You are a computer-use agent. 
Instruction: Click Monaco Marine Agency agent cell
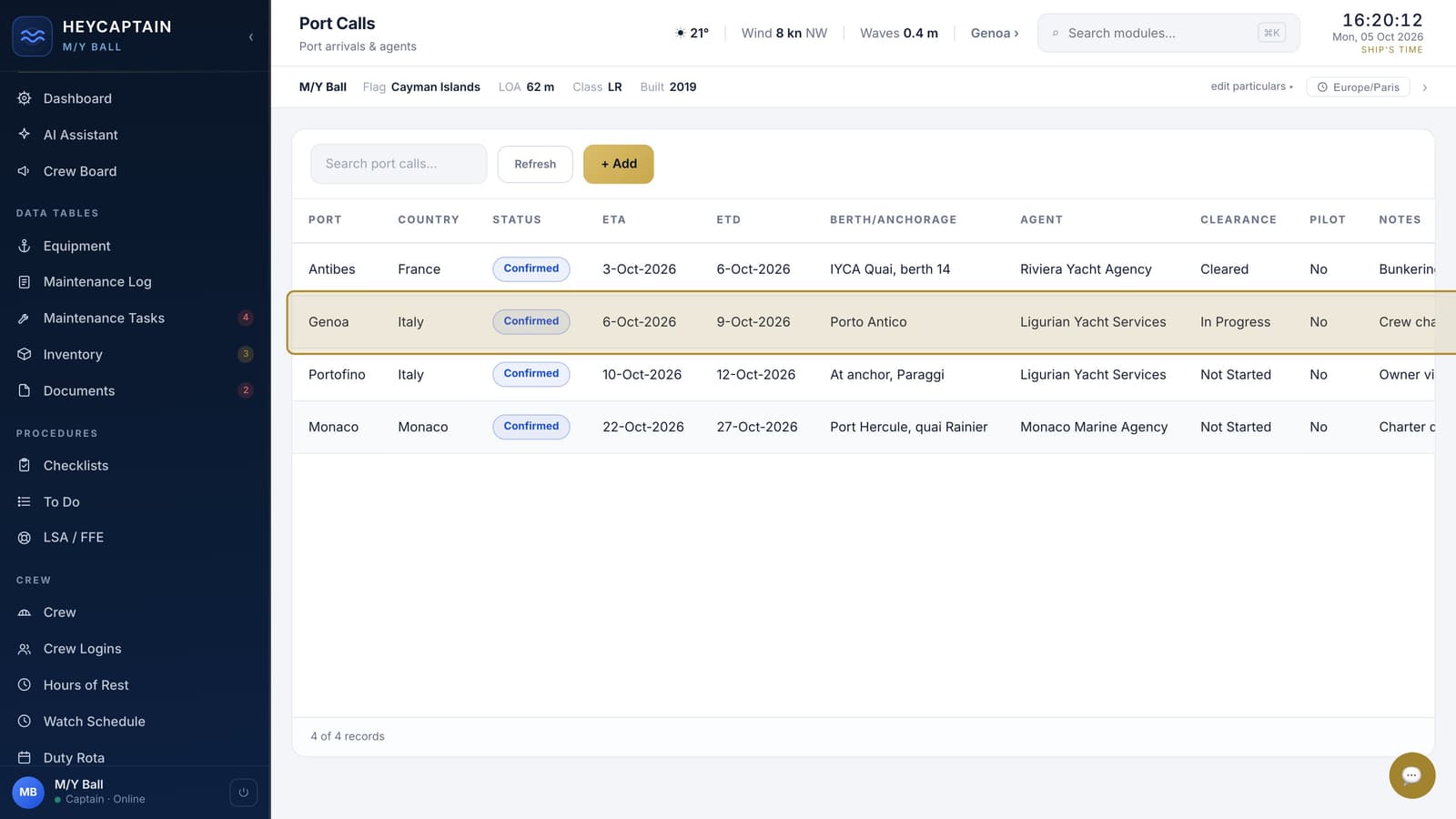(1094, 427)
